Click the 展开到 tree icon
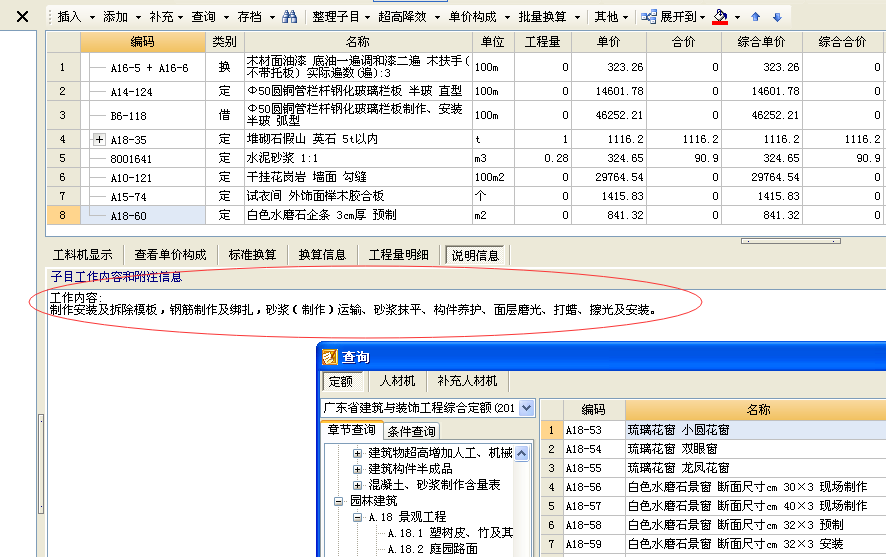This screenshot has height=557, width=886. [649, 17]
